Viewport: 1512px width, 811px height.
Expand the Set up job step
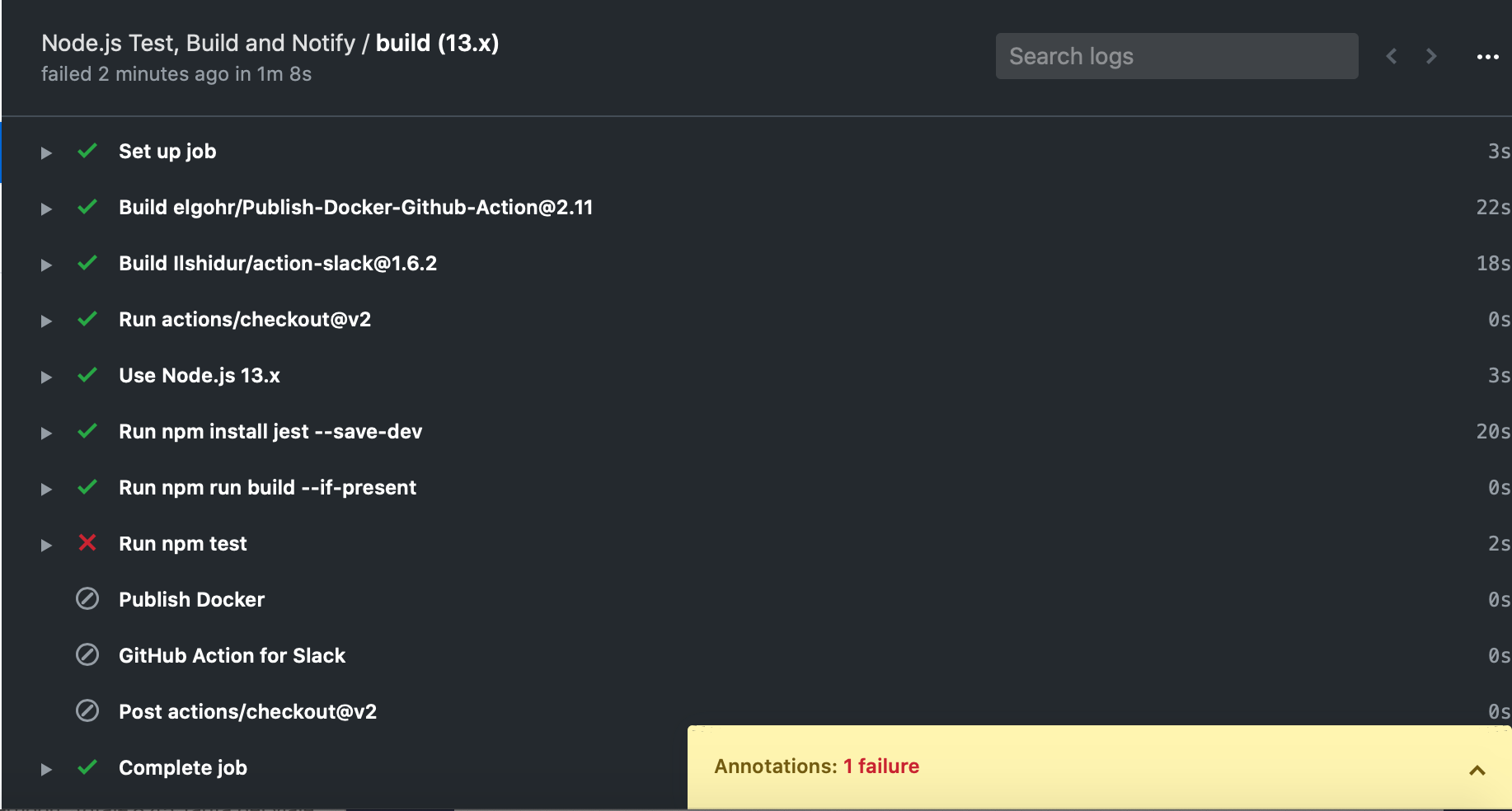[x=45, y=152]
